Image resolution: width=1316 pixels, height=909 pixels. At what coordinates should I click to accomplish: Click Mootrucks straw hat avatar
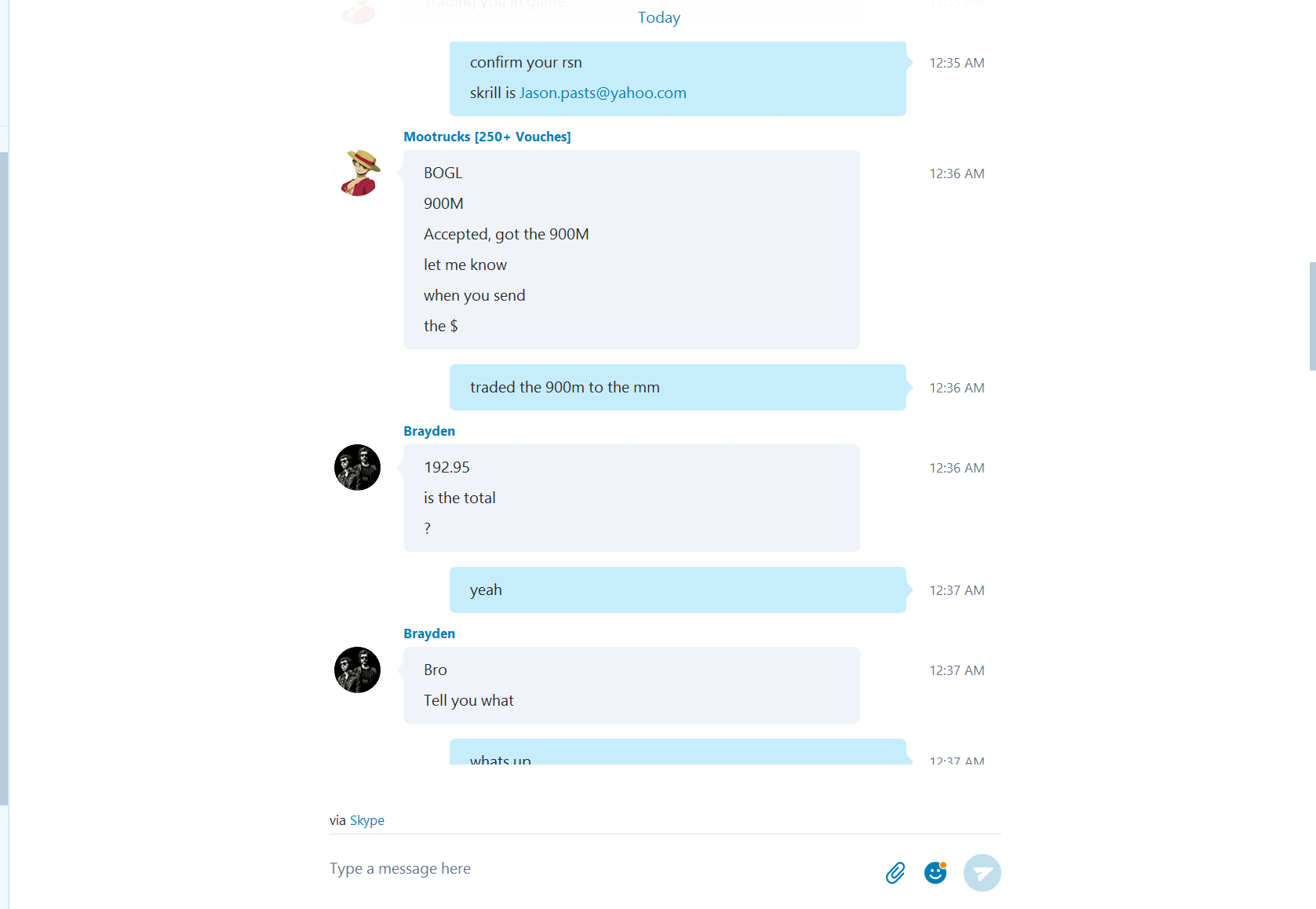click(x=358, y=173)
